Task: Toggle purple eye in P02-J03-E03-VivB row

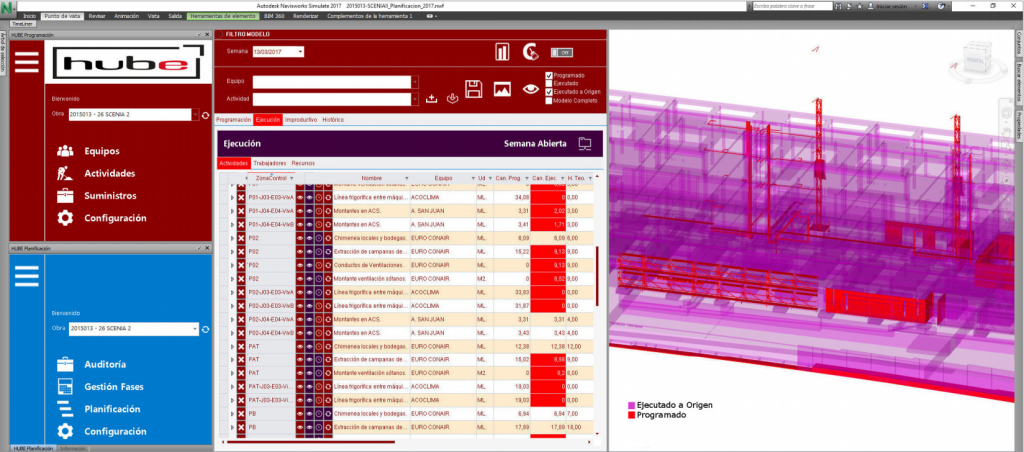Action: point(310,306)
